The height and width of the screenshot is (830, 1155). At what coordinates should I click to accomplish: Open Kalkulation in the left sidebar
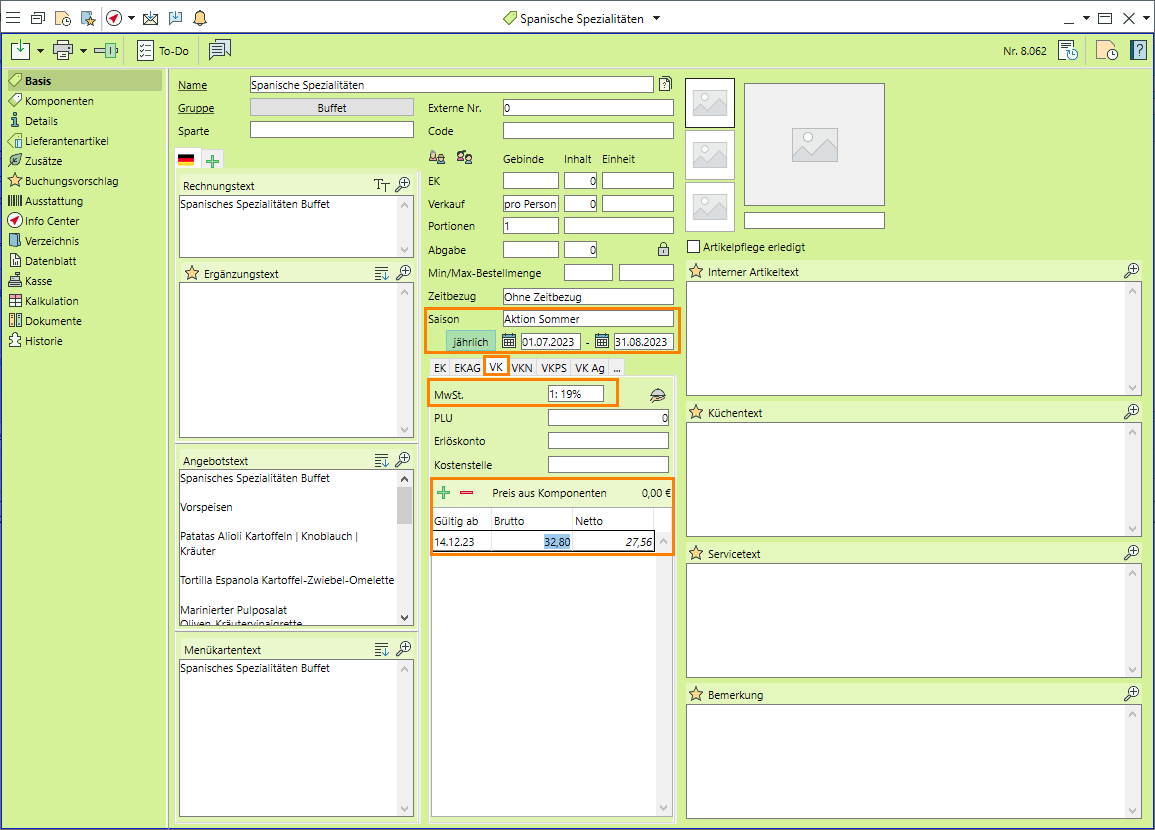click(51, 301)
